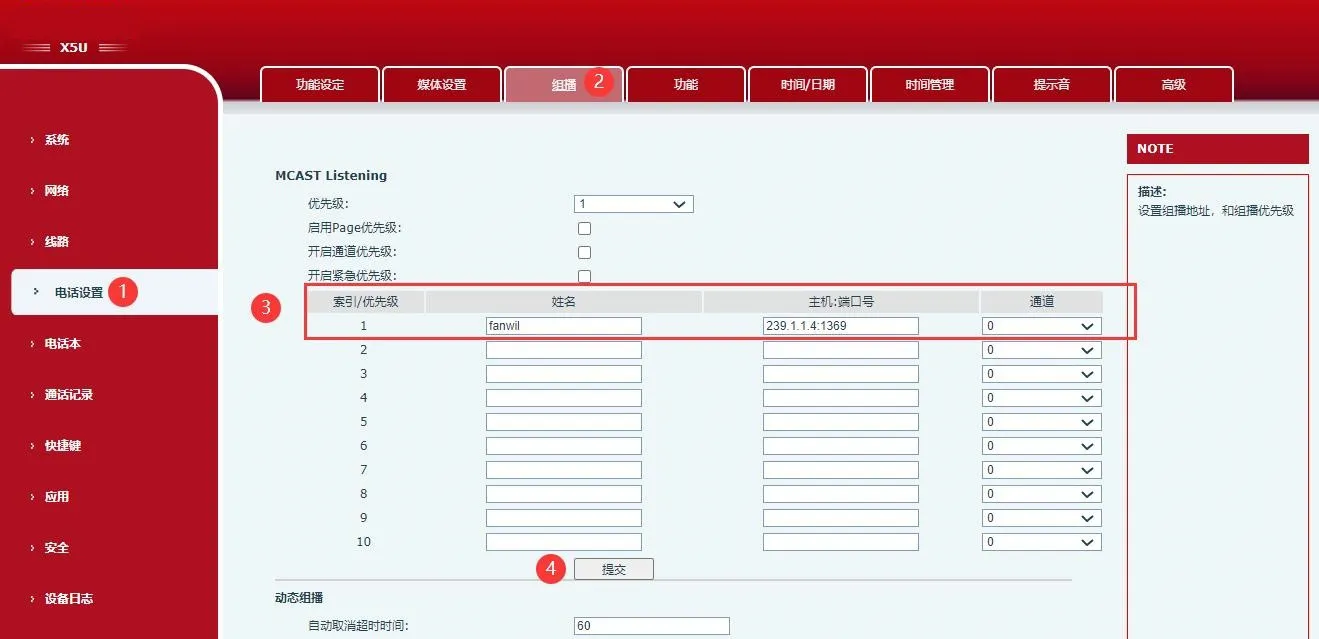Viewport: 1319px width, 639px height.
Task: Click the 提交 submit button
Action: (x=613, y=569)
